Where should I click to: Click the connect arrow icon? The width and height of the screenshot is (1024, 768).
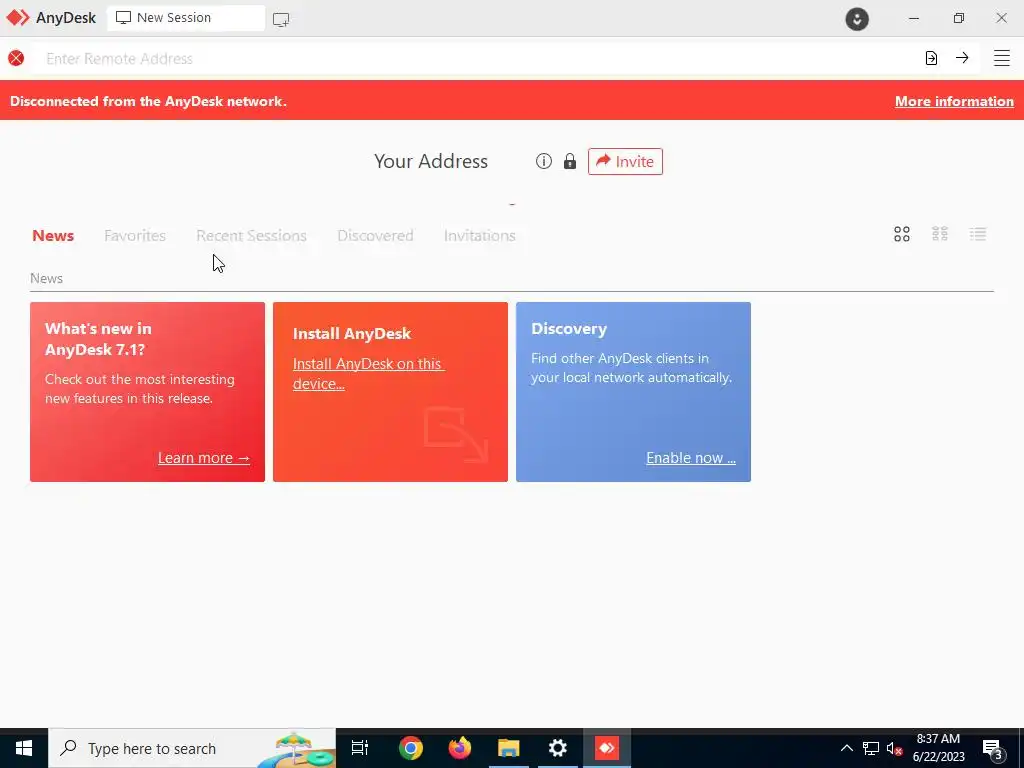[x=962, y=57]
